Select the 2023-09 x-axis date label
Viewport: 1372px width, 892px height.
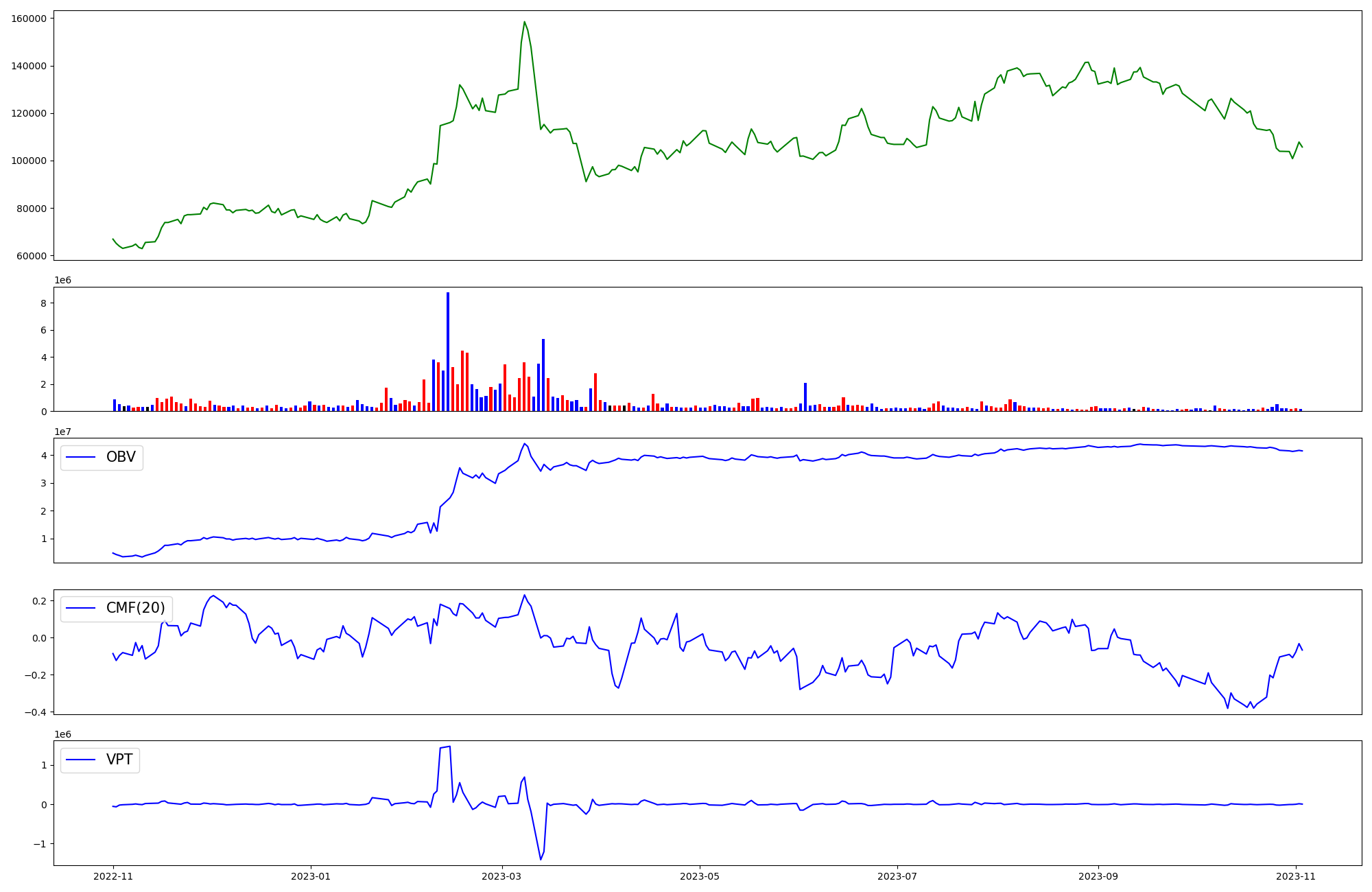coord(1098,876)
